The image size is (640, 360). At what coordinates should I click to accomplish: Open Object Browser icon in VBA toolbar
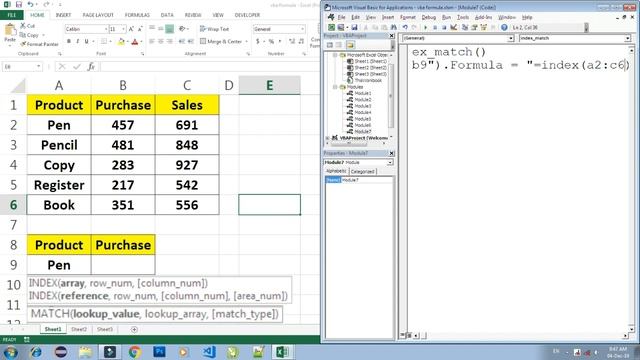click(x=484, y=27)
